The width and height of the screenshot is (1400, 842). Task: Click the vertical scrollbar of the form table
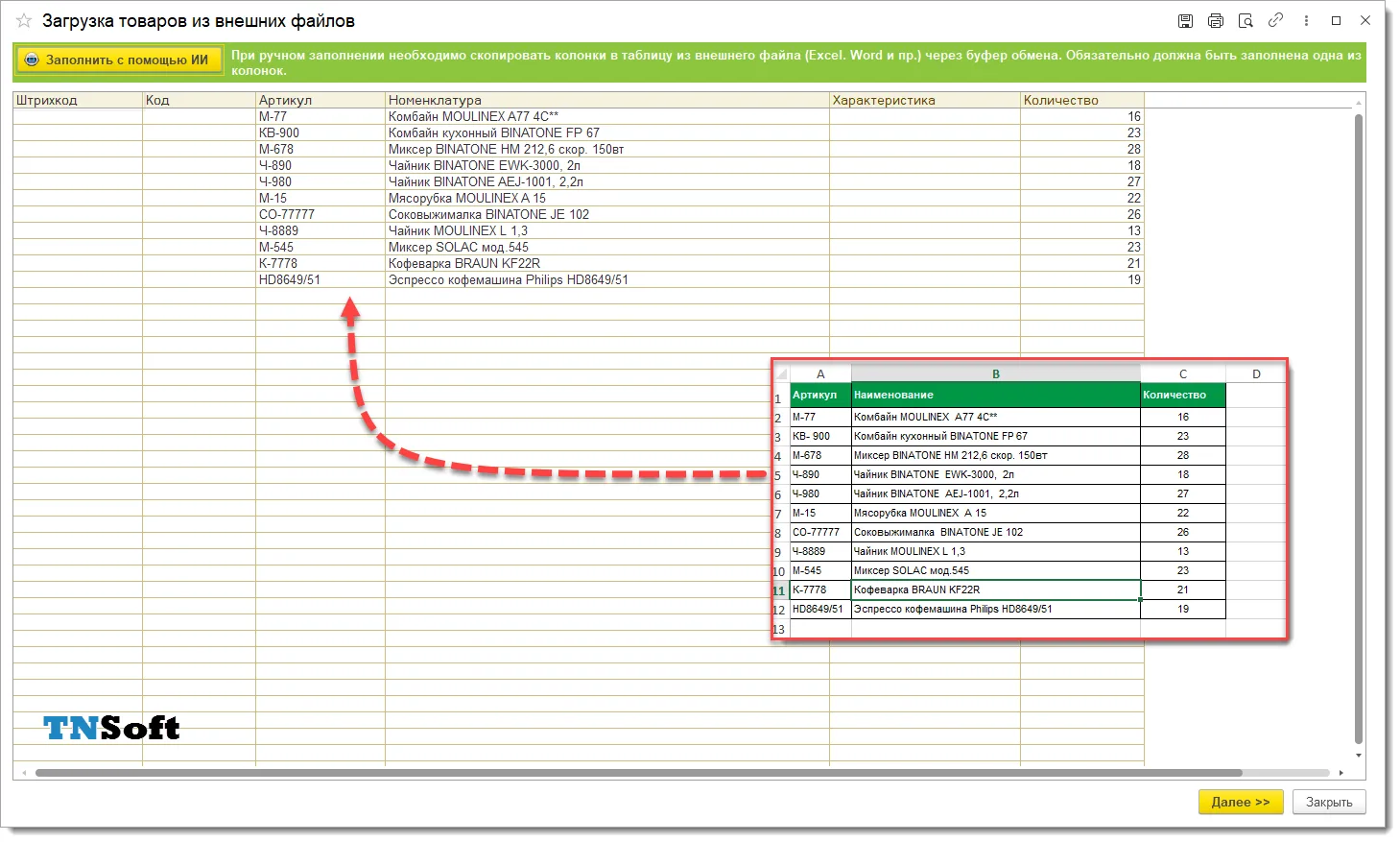click(x=1359, y=428)
